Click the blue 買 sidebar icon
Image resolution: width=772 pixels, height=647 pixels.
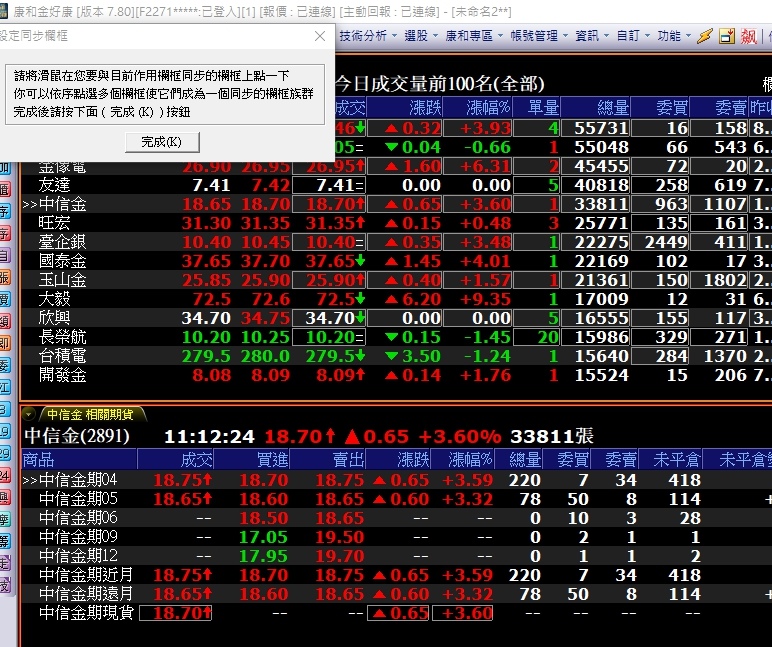pyautogui.click(x=5, y=299)
